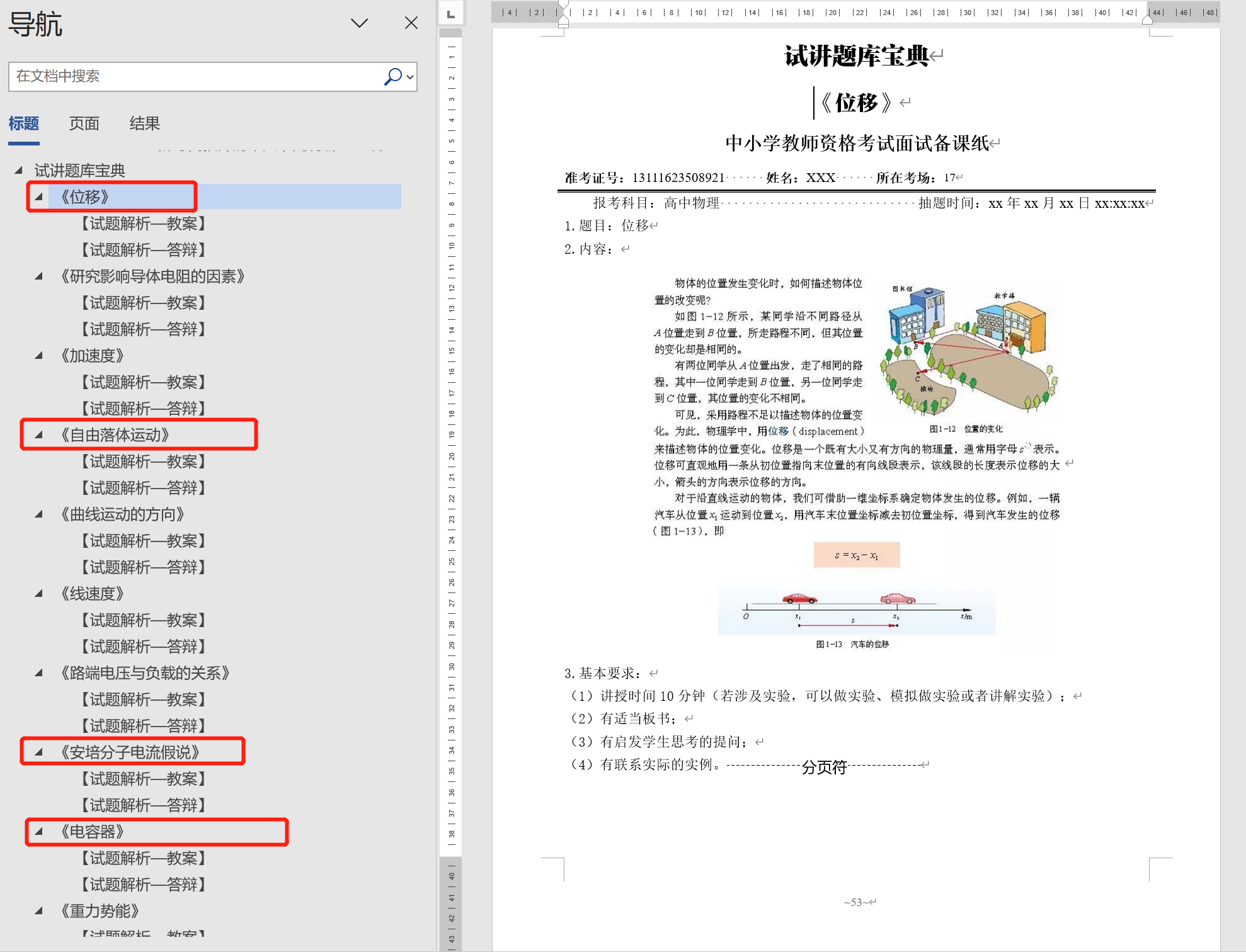Select the 标题 tab
Viewport: 1246px width, 952px height.
pyautogui.click(x=24, y=123)
